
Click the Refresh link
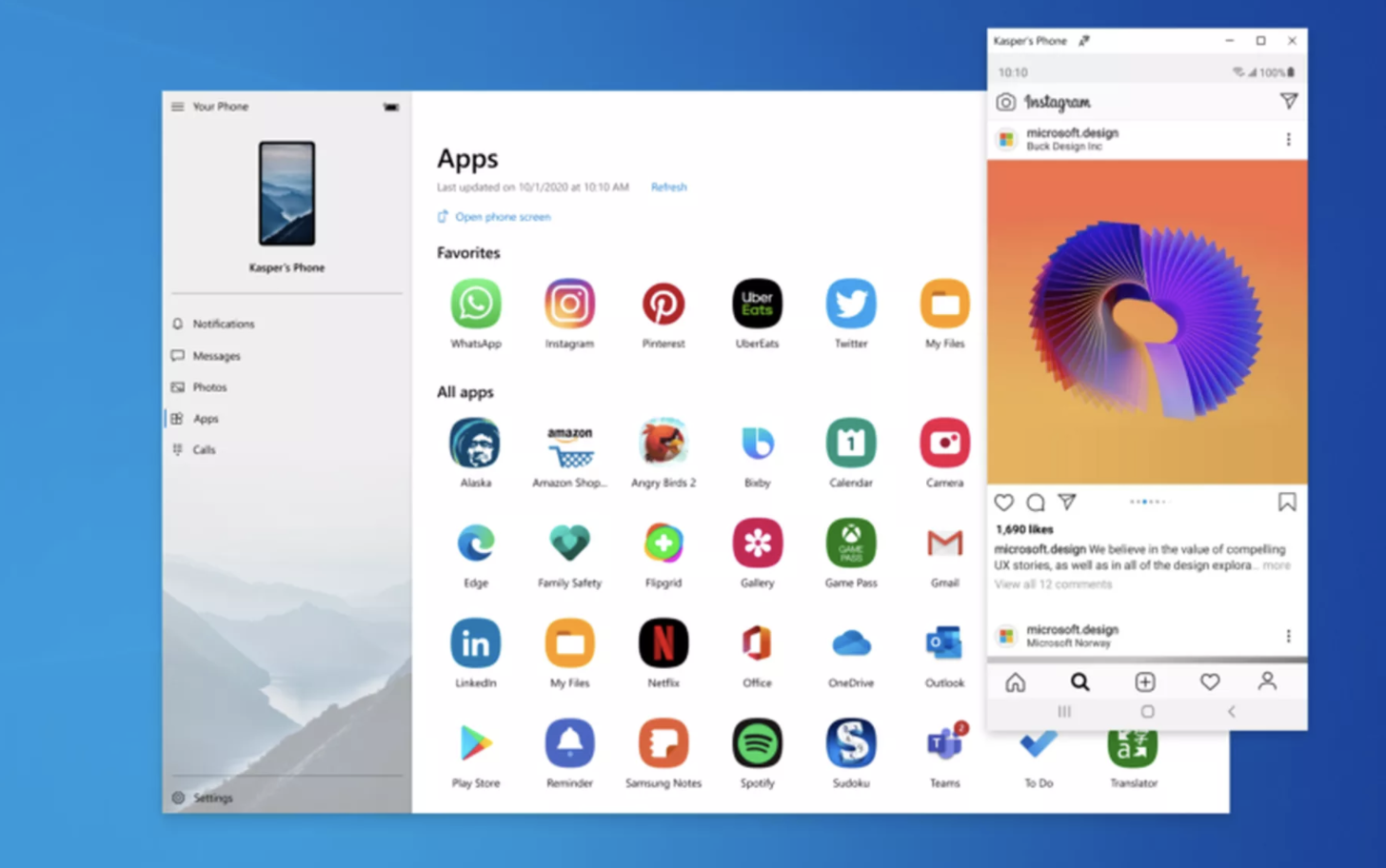668,187
